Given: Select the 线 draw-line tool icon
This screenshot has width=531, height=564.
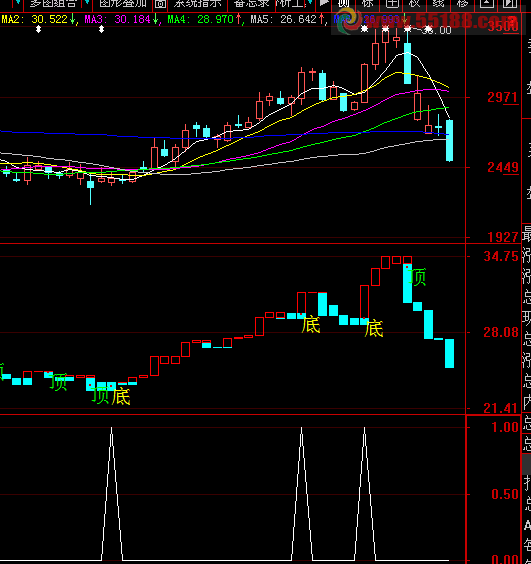Looking at the screenshot, I should coord(439,4).
